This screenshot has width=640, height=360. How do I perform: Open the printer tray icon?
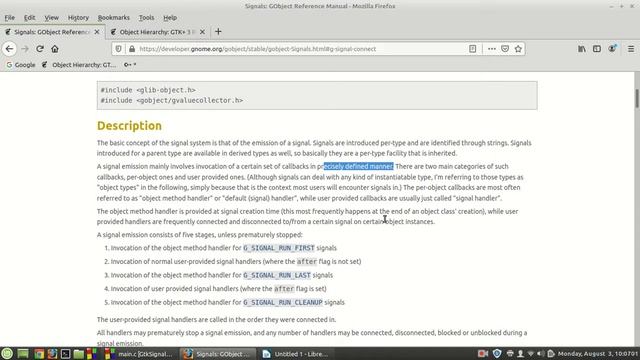click(510, 353)
